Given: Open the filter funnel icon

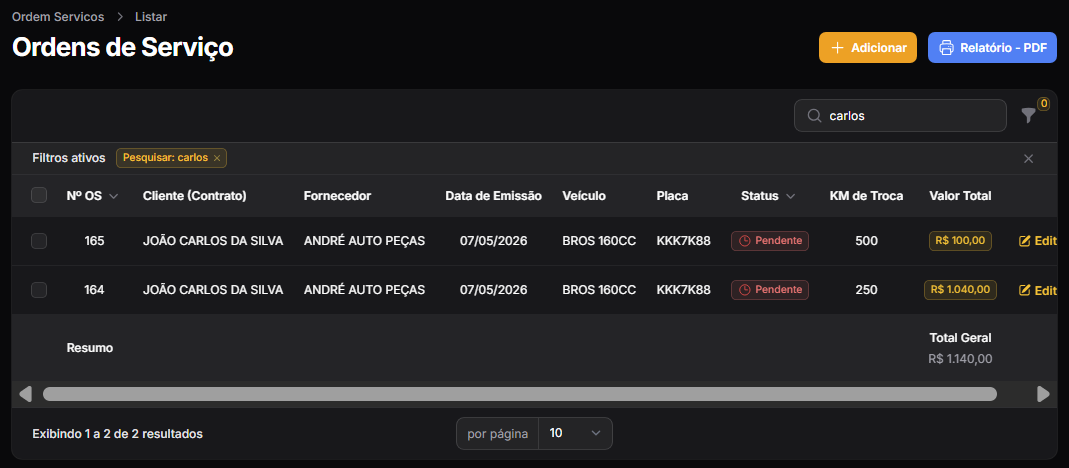Looking at the screenshot, I should click(1028, 116).
